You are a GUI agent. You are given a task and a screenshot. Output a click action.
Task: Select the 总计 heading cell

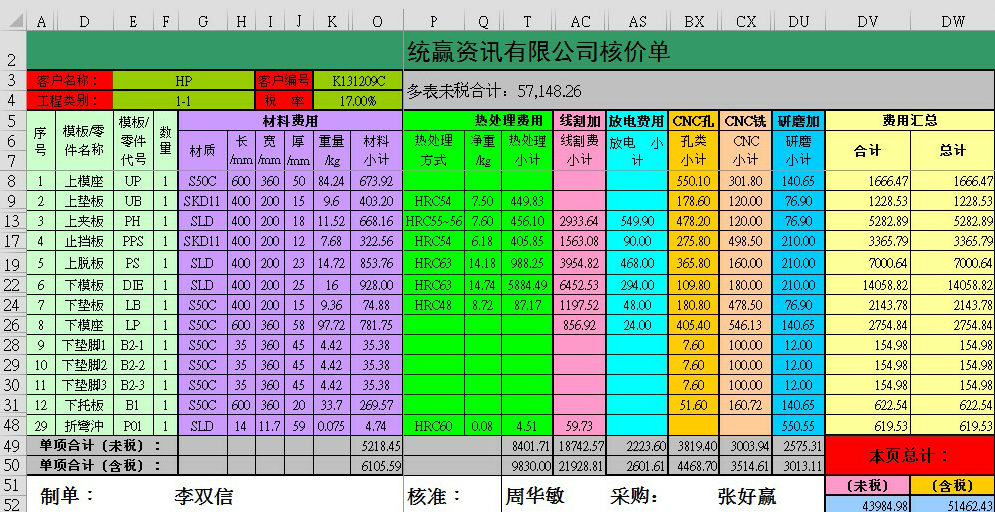click(952, 150)
